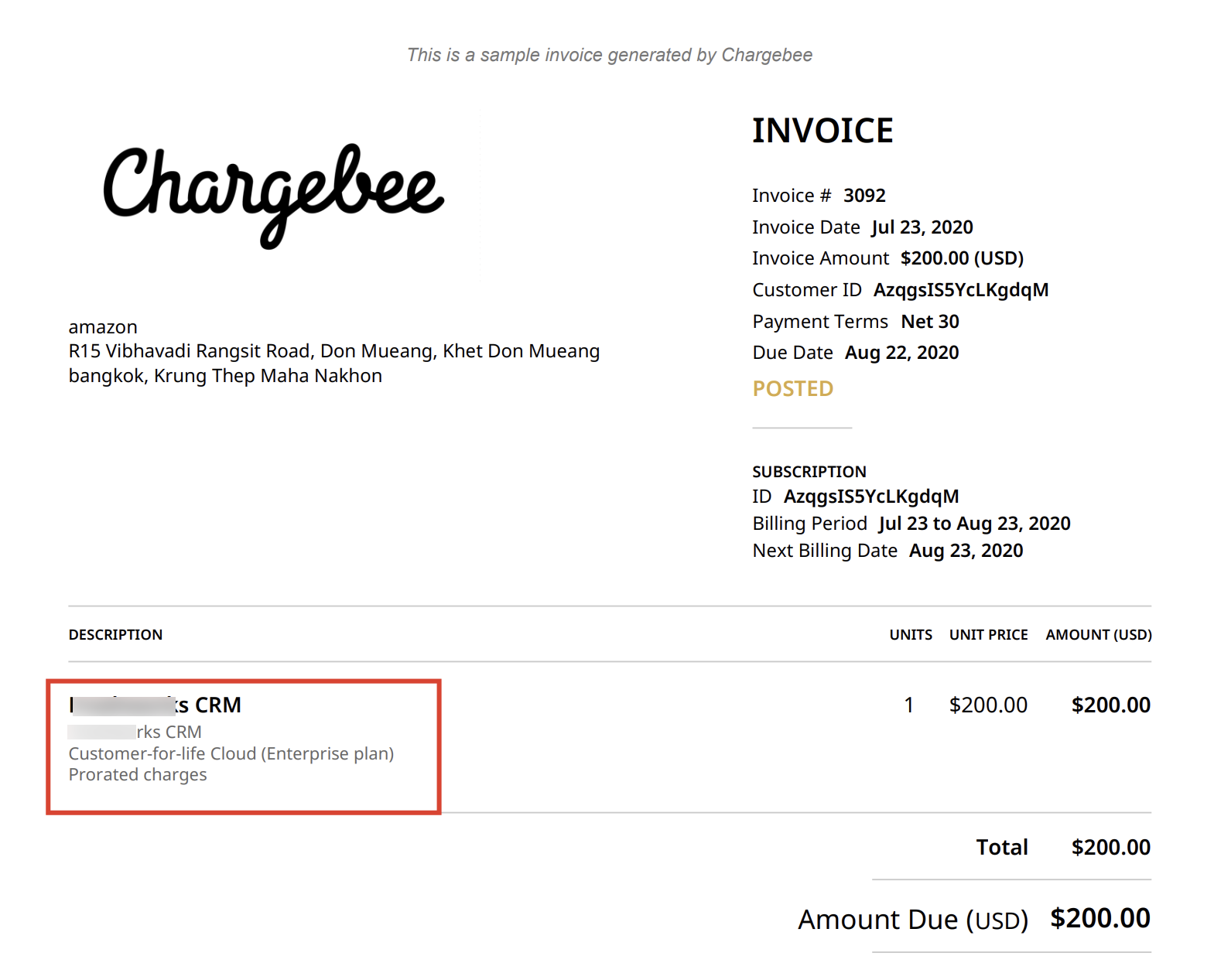Click the Billing Period date range
The width and height of the screenshot is (1214, 980).
click(973, 524)
